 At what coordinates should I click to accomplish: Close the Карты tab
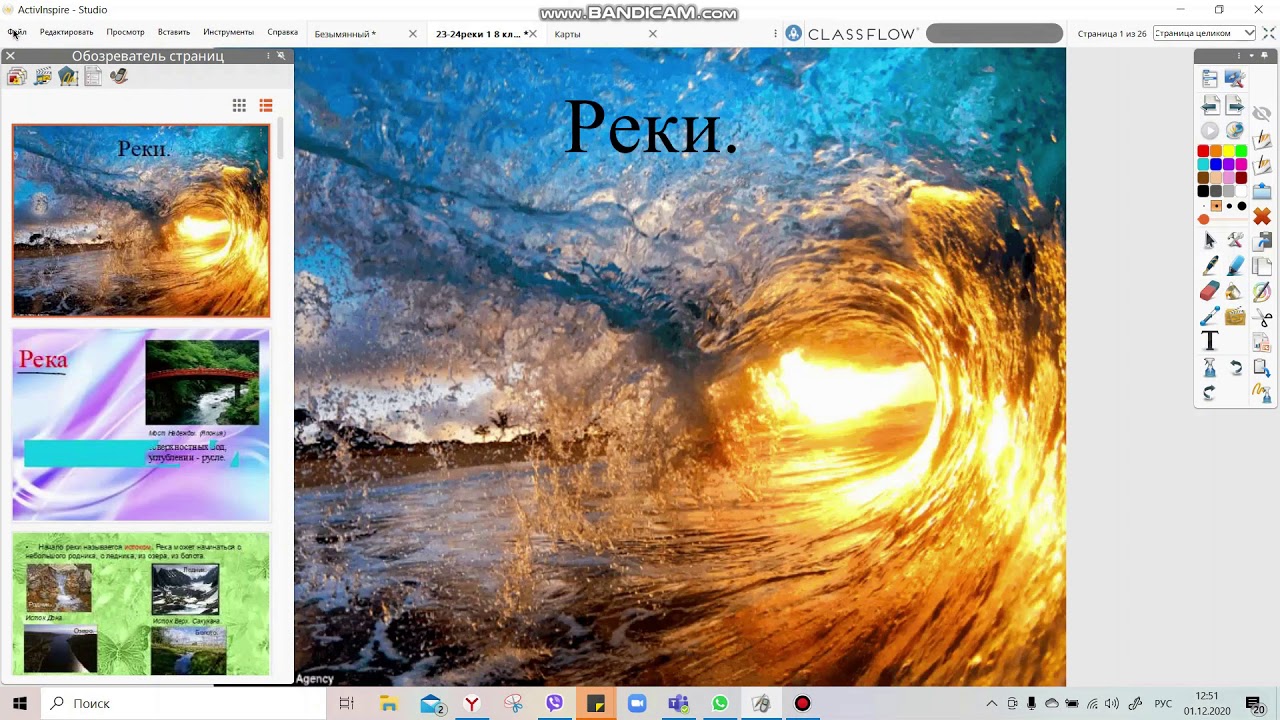tap(653, 34)
